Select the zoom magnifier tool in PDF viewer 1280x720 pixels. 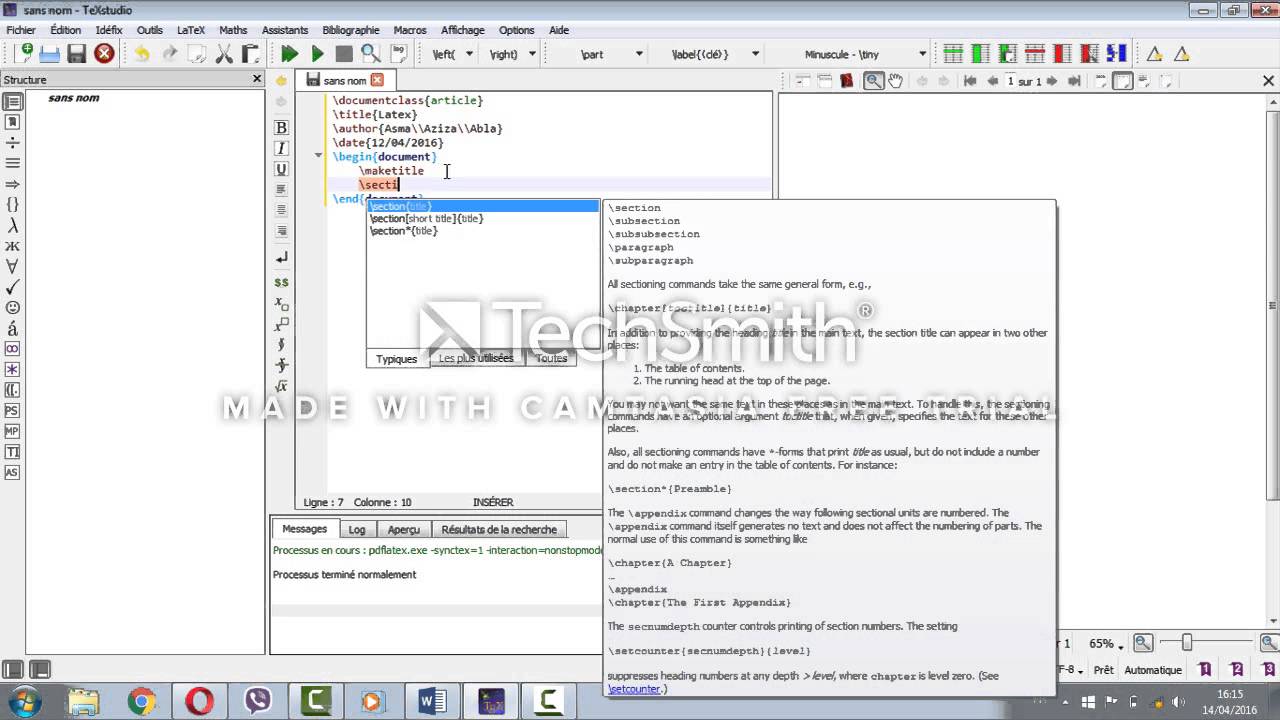[873, 81]
